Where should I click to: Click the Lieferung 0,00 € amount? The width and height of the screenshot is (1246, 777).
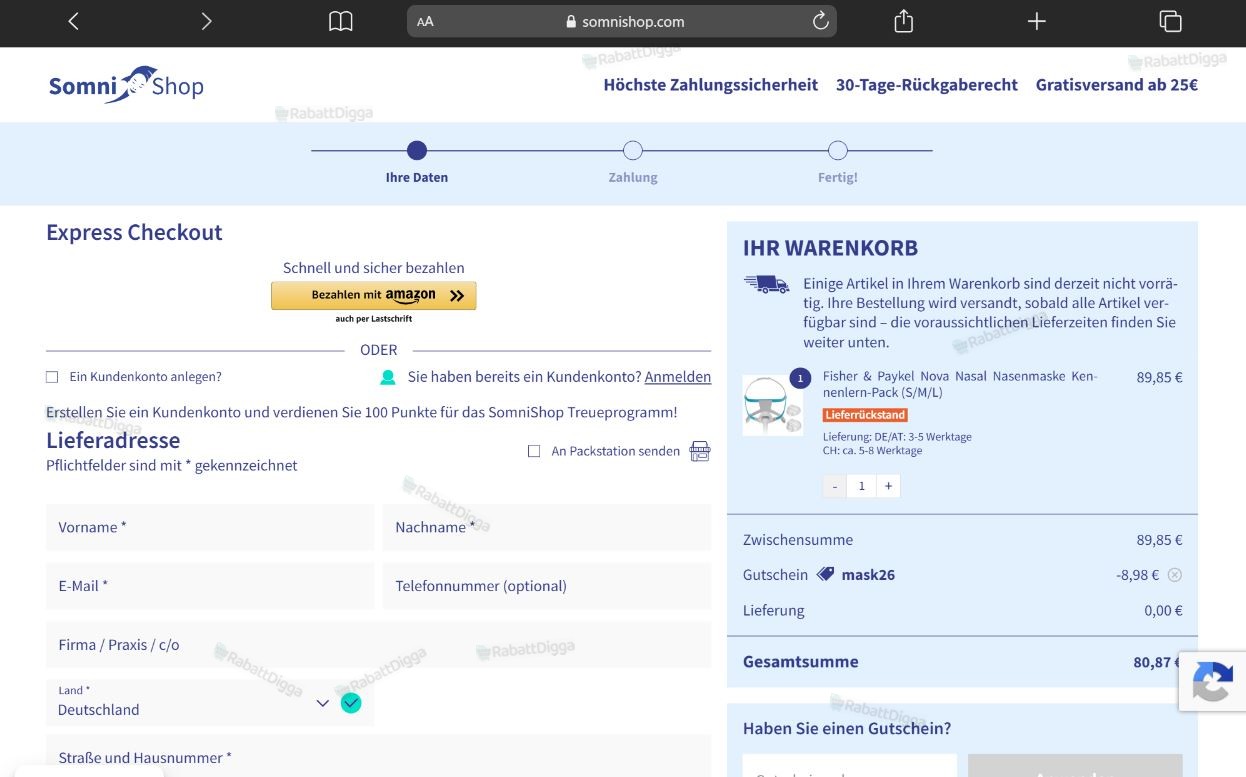pyautogui.click(x=1163, y=611)
